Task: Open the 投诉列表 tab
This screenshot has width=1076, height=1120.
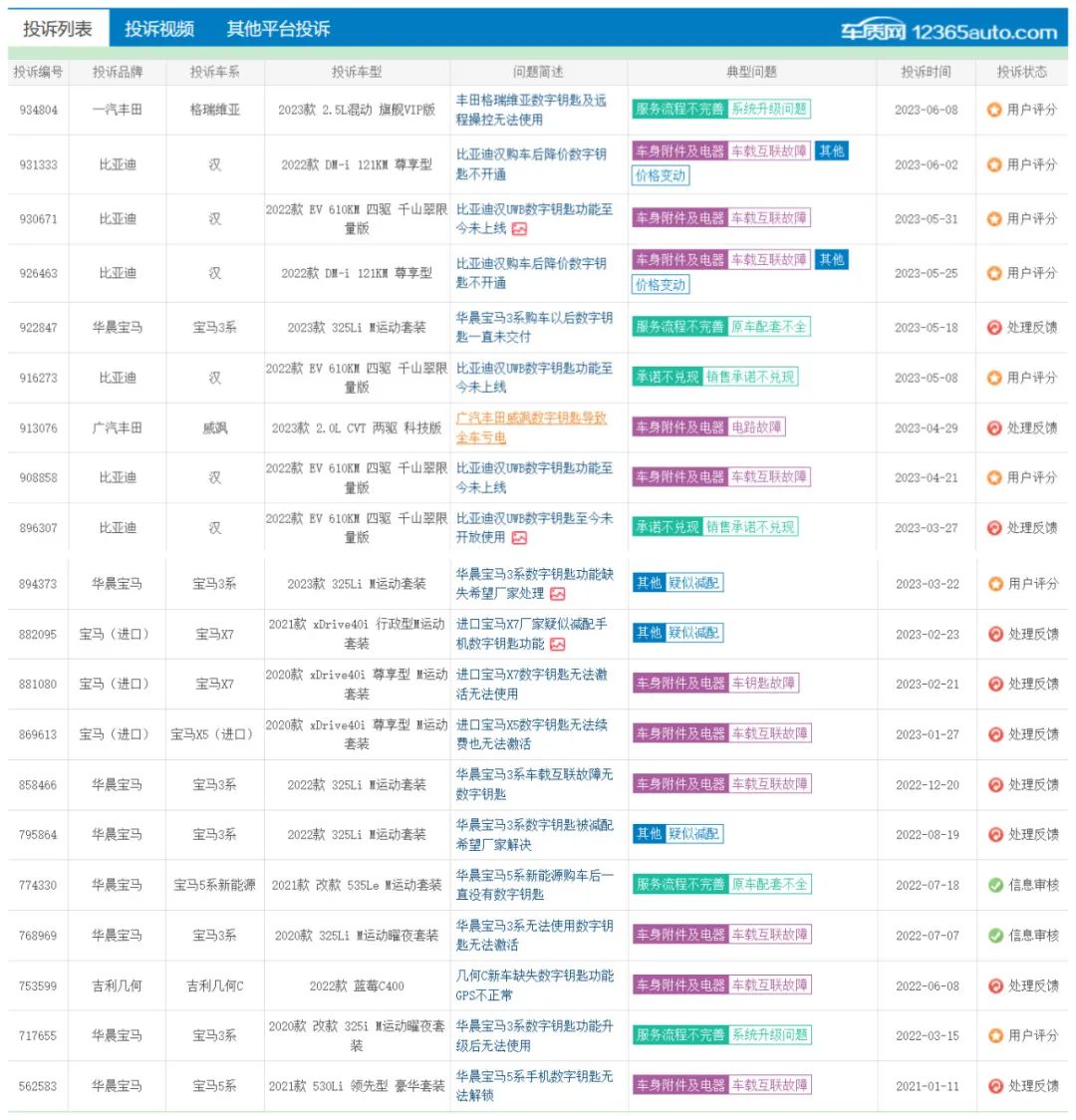Action: (58, 29)
